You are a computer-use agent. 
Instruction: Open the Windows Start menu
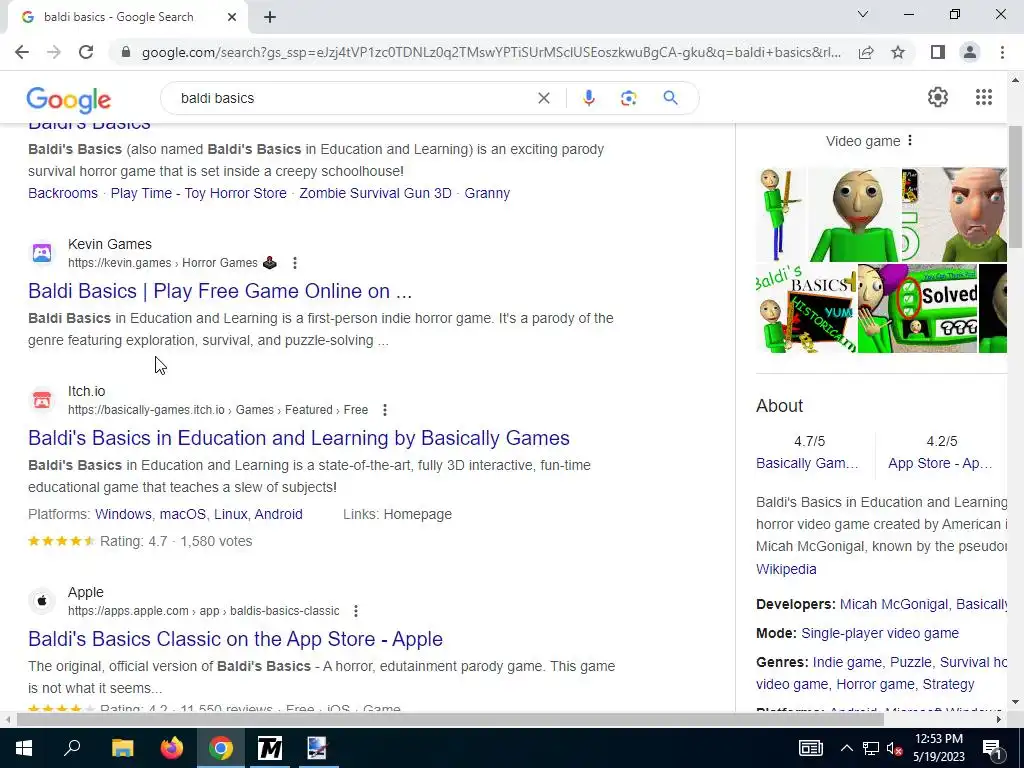pos(24,748)
